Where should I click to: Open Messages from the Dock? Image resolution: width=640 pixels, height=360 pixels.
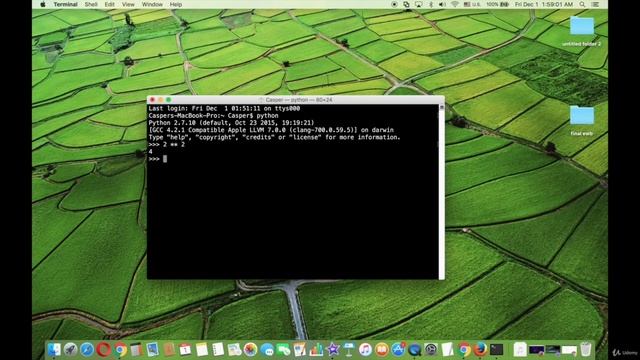pyautogui.click(x=267, y=349)
